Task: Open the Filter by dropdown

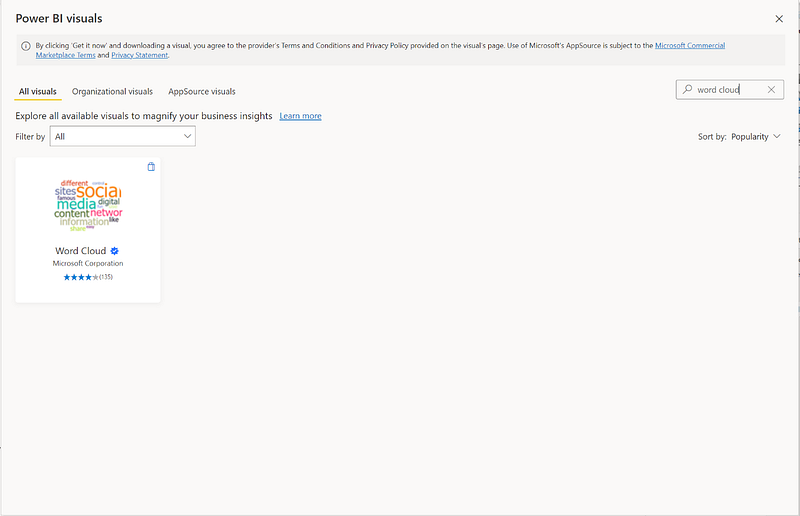Action: 122,136
